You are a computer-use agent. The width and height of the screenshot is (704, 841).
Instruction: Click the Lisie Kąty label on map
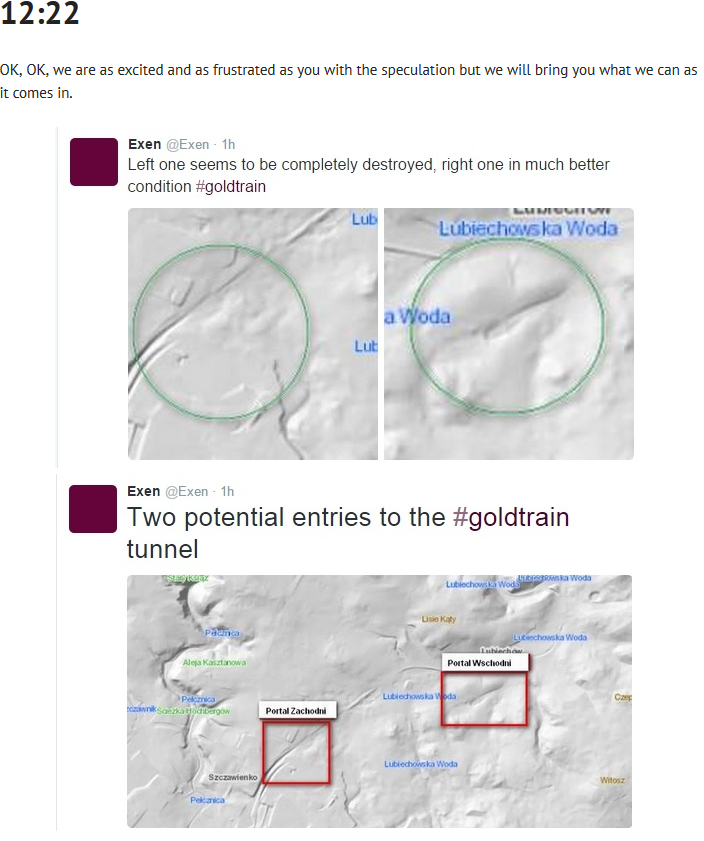439,619
